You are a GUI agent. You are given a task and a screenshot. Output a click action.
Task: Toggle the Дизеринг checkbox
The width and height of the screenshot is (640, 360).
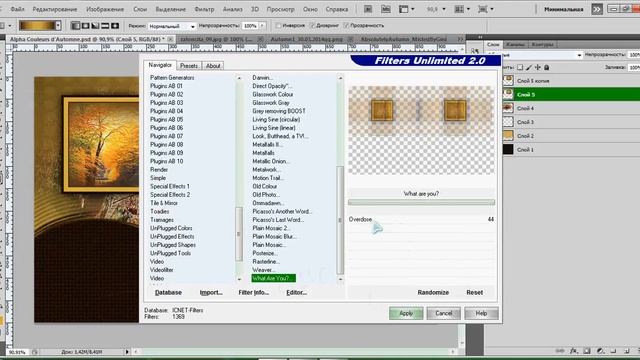[312, 25]
